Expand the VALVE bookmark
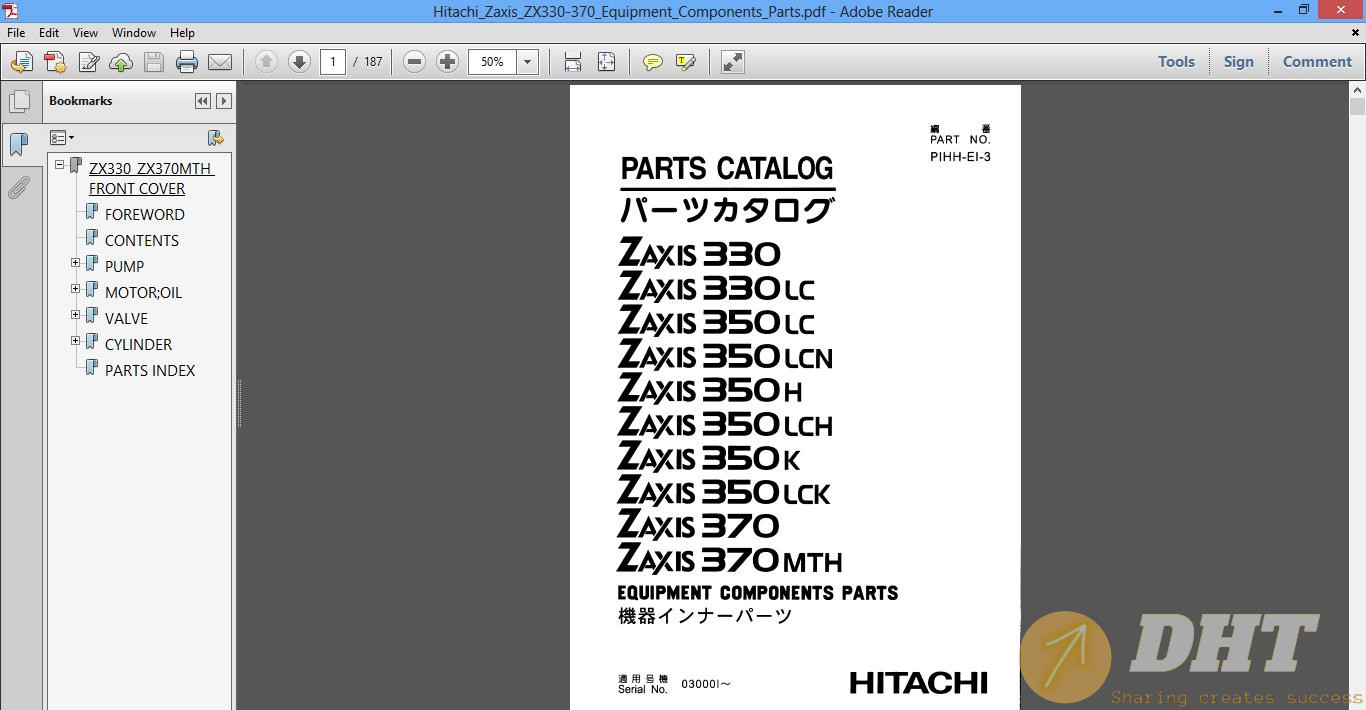Viewport: 1366px width, 710px height. click(x=76, y=315)
